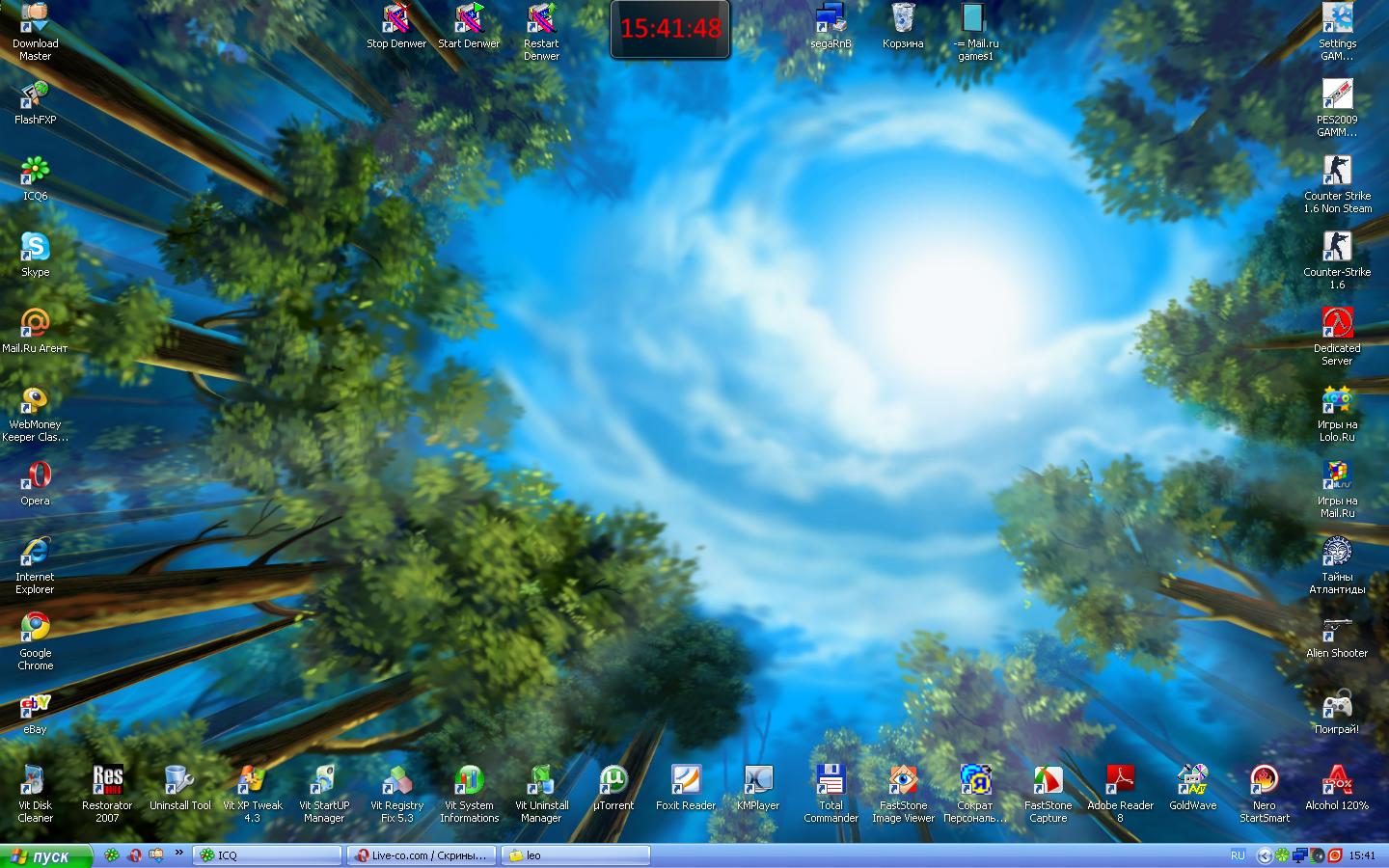Expand hidden system tray icons arrow
Screen dimensions: 1389x868
[x=1264, y=855]
